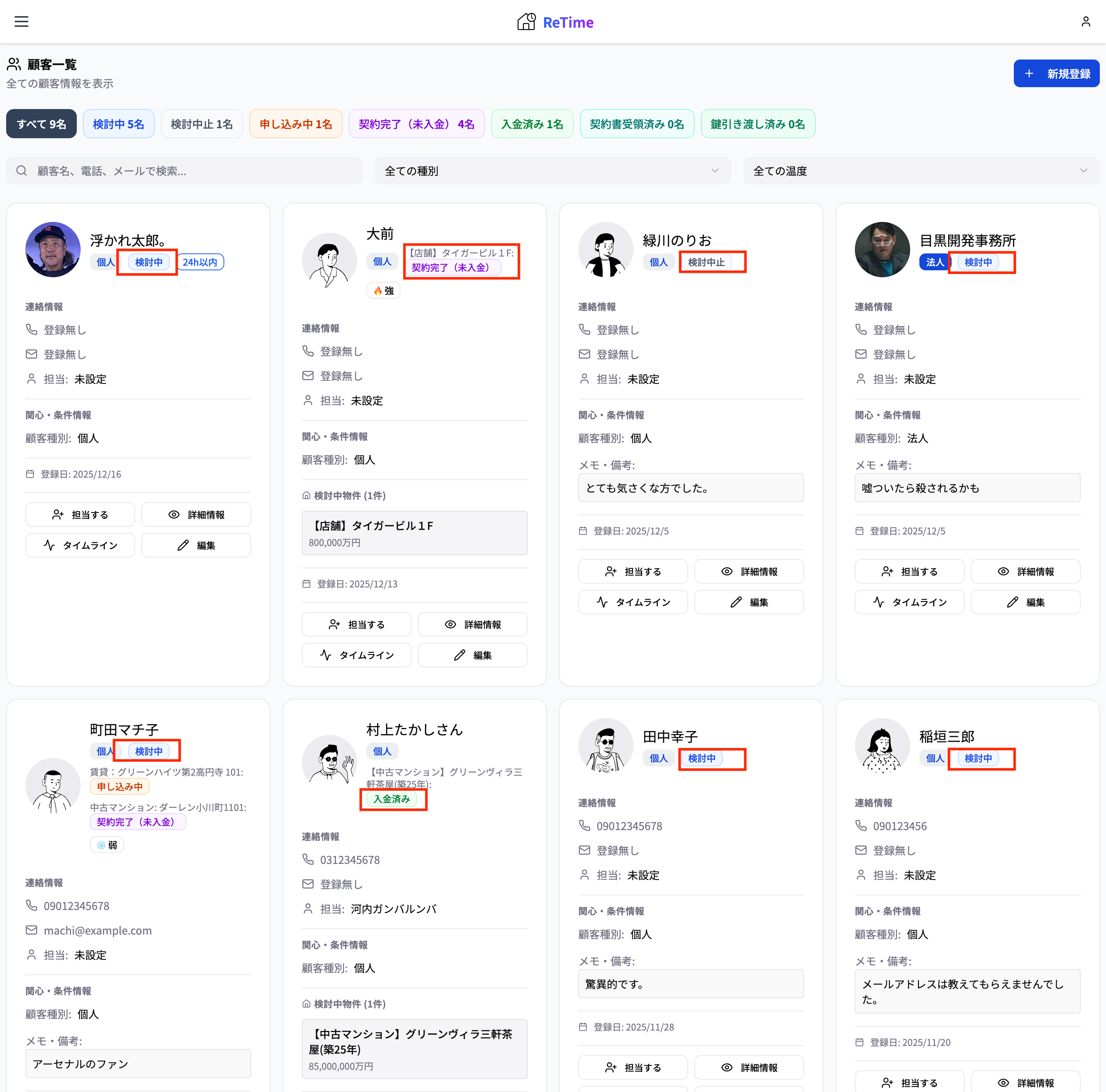The height and width of the screenshot is (1092, 1106).
Task: Click the user account icon
Action: pyautogui.click(x=1085, y=22)
